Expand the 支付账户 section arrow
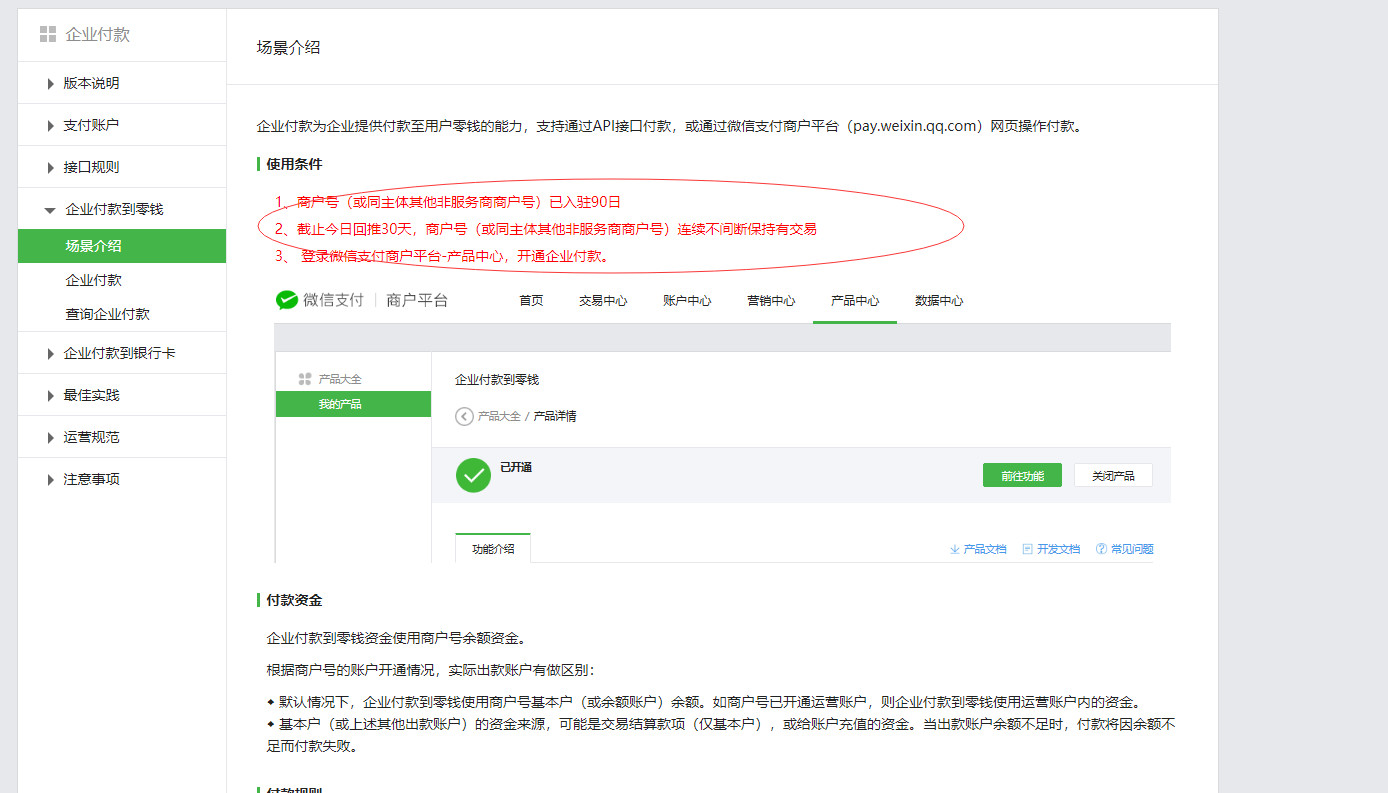This screenshot has height=793, width=1388. click(x=50, y=125)
